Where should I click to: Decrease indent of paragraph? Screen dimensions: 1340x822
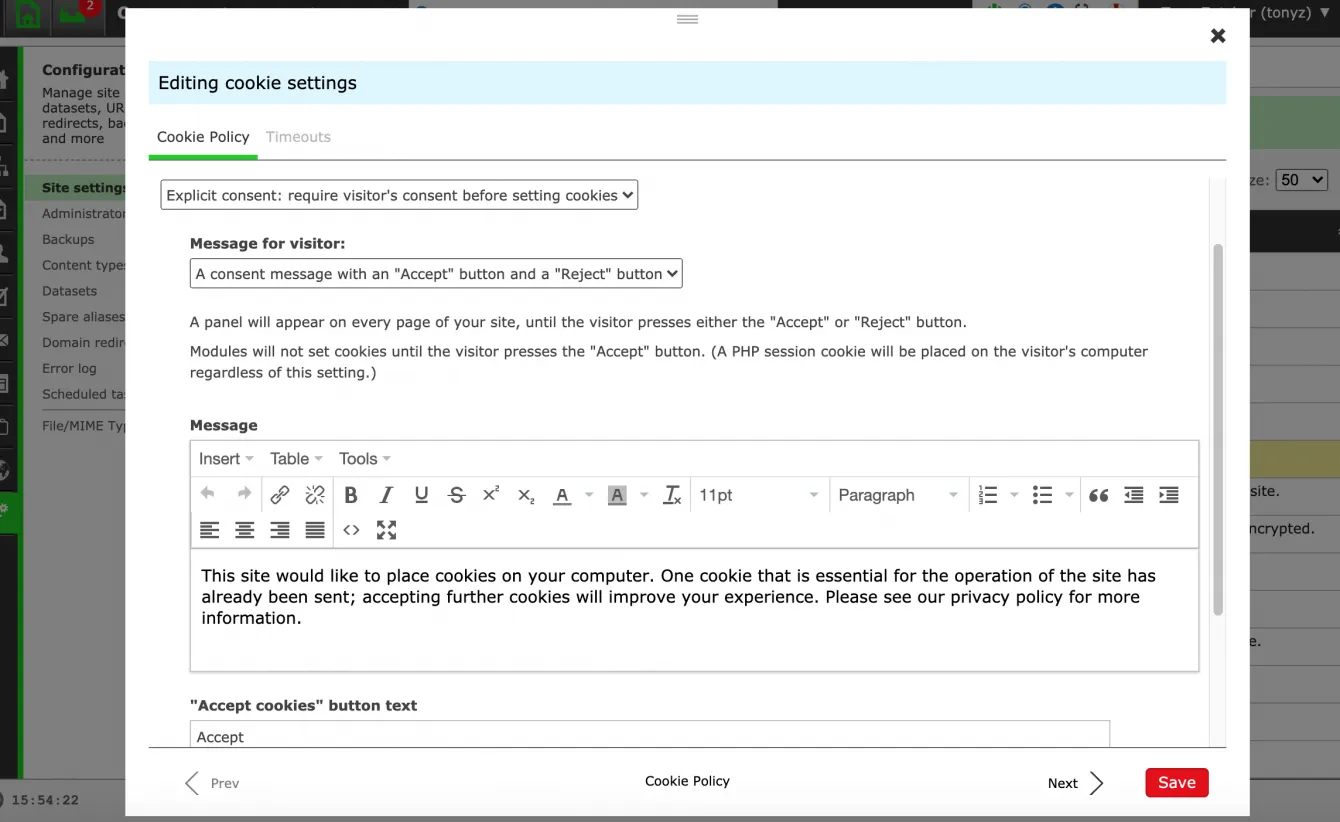pyautogui.click(x=1134, y=495)
